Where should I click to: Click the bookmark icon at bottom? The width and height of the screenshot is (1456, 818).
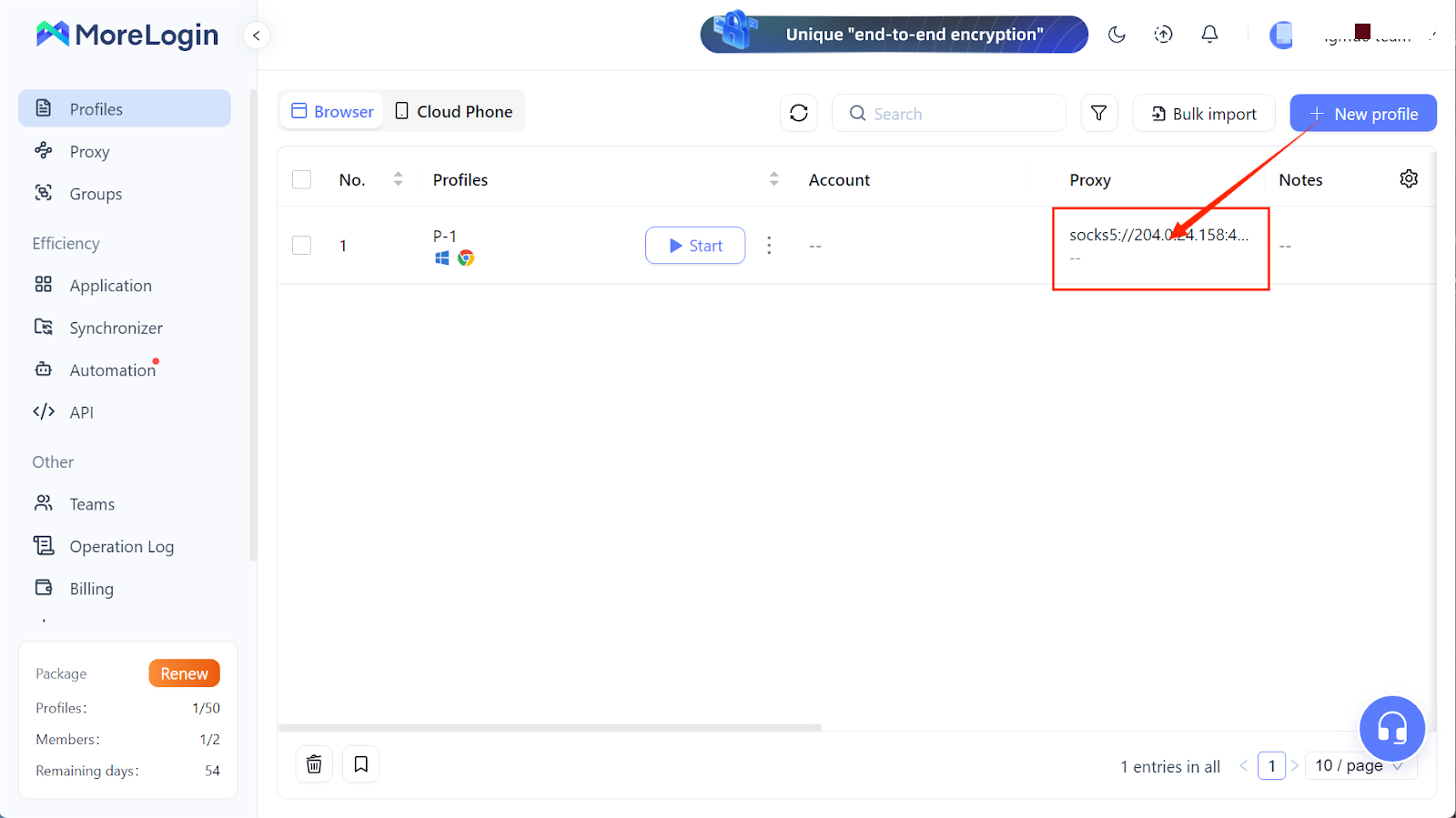[x=361, y=764]
